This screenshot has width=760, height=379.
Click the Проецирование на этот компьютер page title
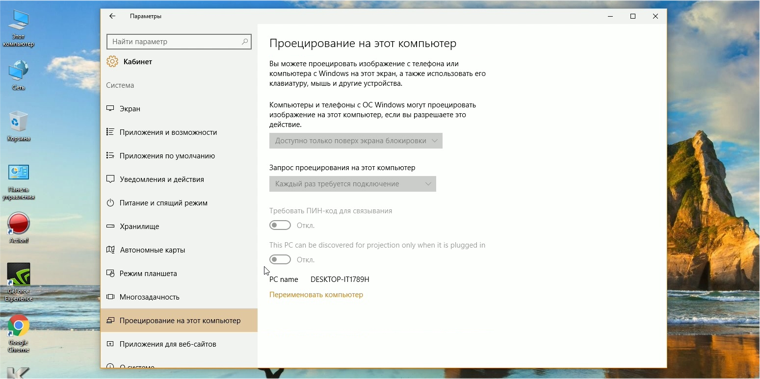click(x=363, y=44)
